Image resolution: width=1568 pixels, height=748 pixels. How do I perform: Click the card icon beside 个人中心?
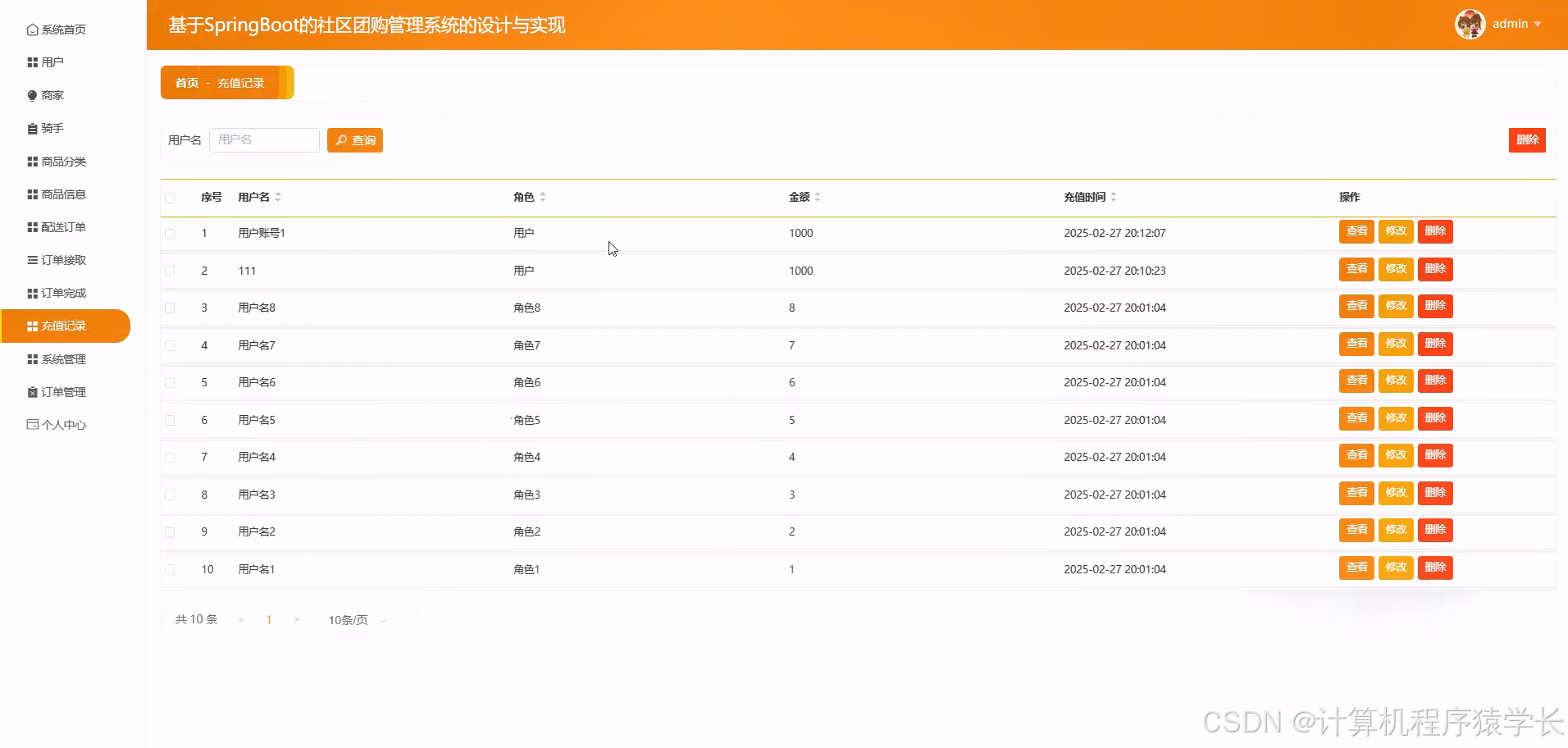click(32, 425)
